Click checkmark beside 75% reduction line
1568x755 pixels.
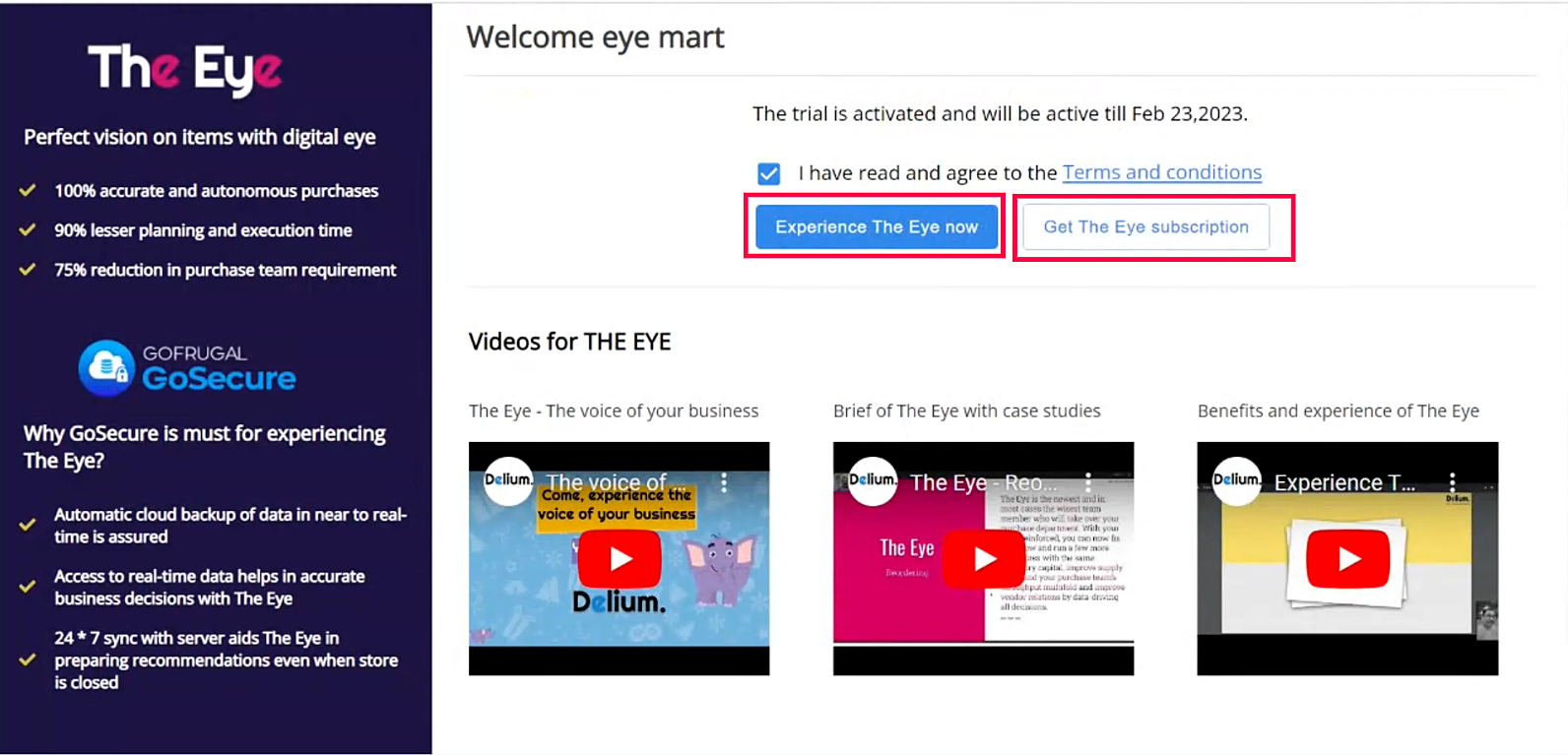tap(28, 269)
